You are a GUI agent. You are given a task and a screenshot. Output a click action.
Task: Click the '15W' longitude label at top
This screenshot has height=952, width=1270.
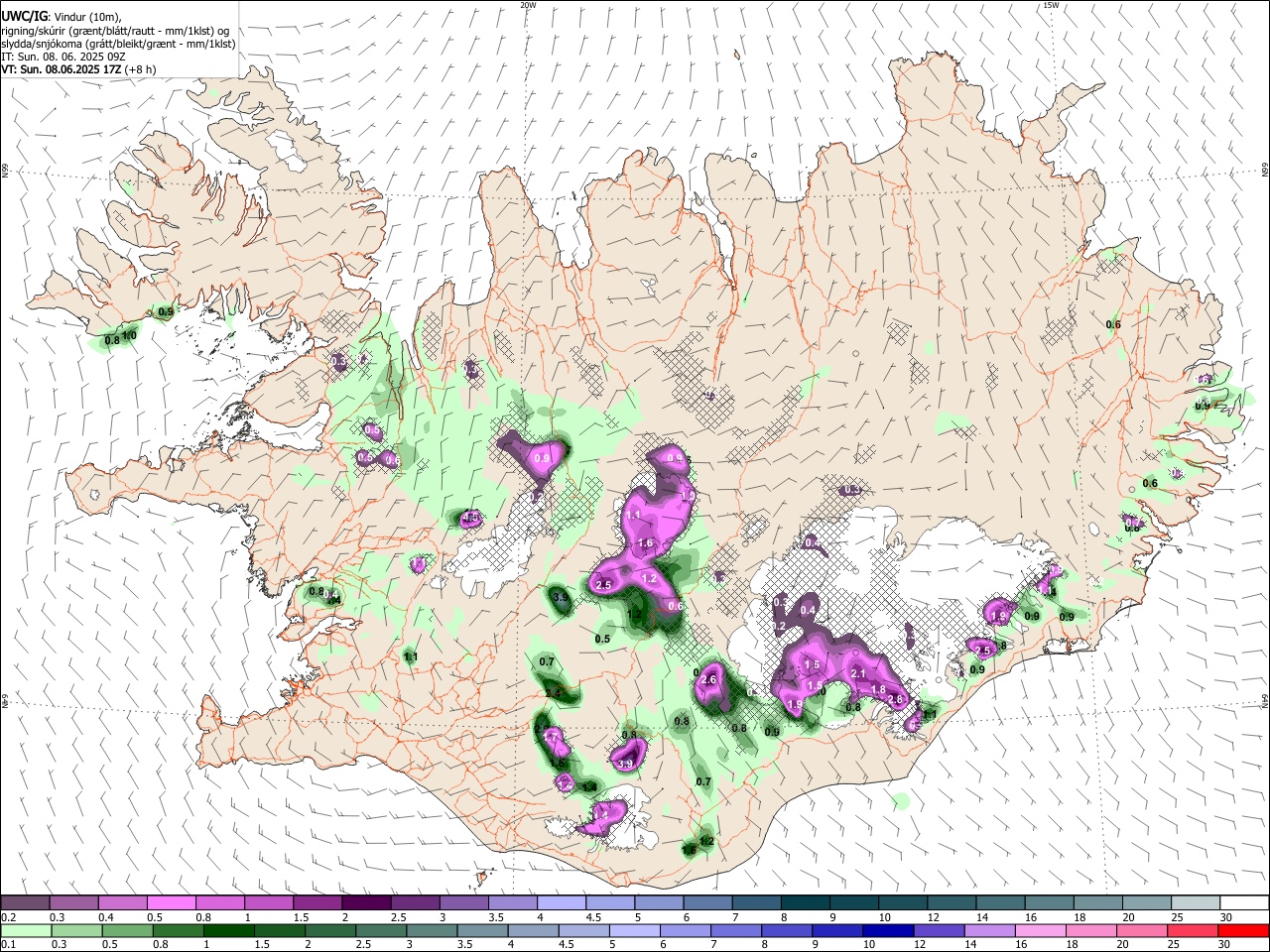[1051, 5]
